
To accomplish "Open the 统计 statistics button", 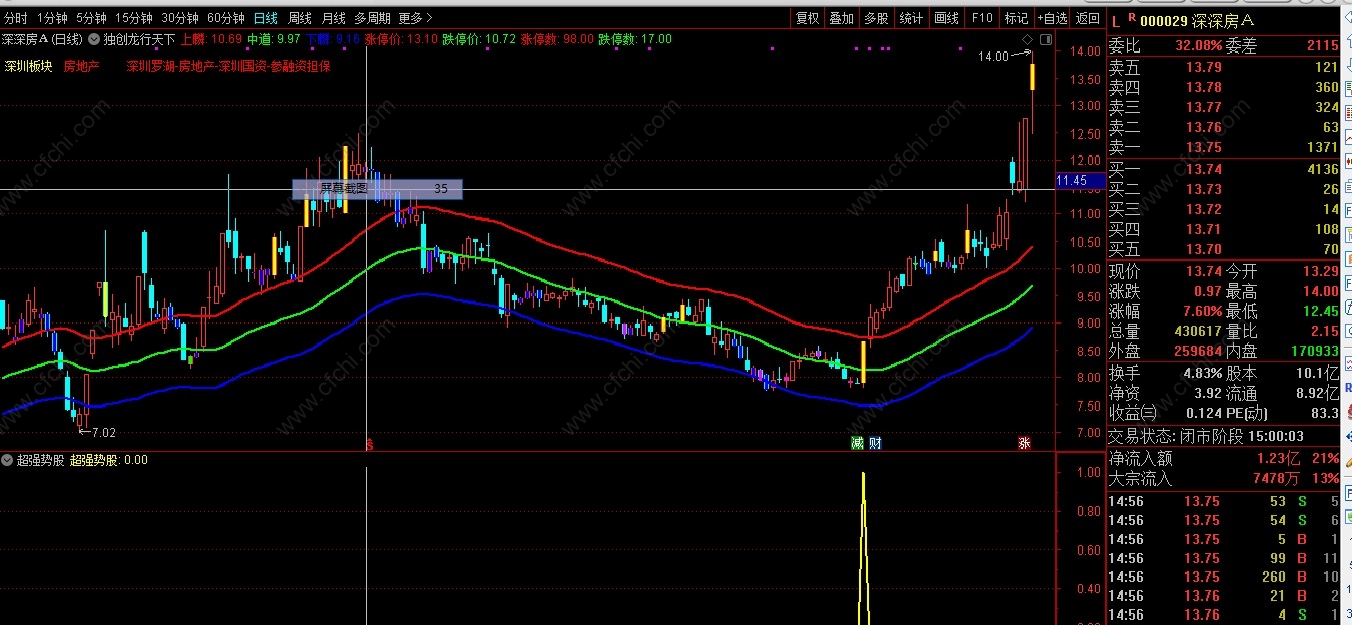I will [x=911, y=18].
